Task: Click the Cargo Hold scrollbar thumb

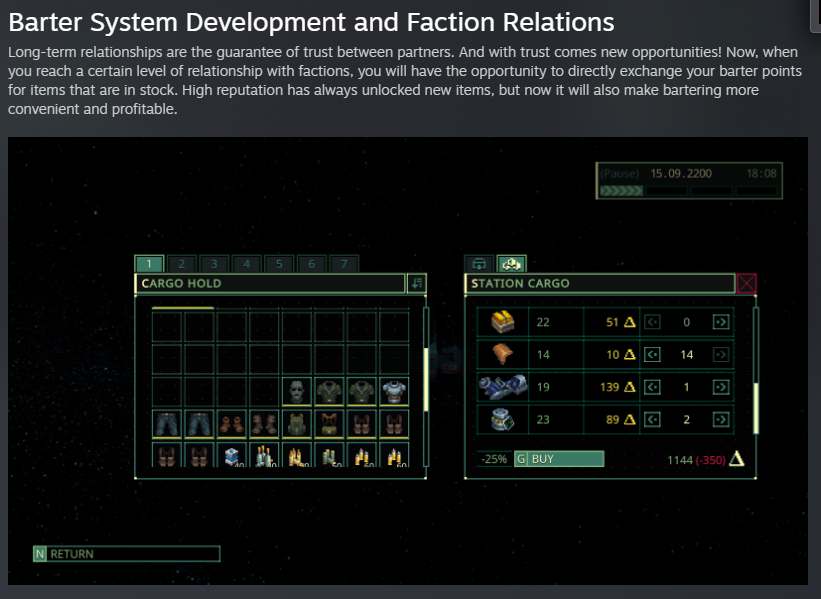Action: pyautogui.click(x=426, y=379)
